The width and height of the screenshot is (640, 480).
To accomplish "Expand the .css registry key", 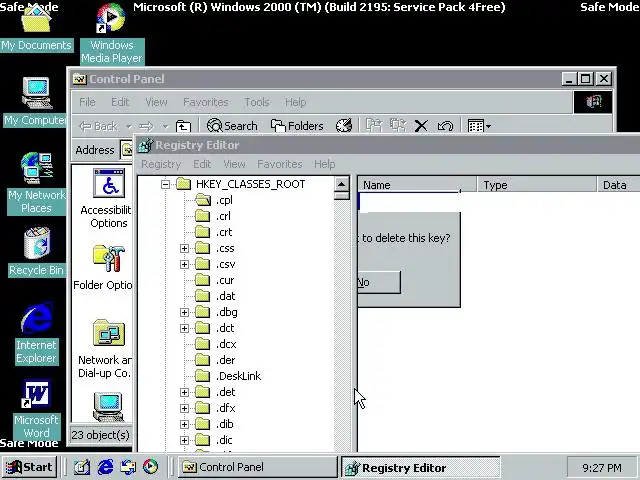I will (x=184, y=249).
